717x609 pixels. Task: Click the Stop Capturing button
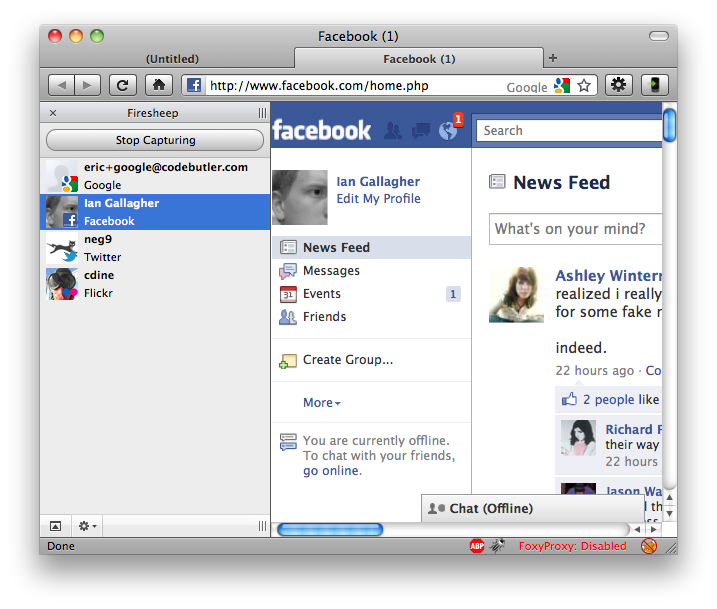[155, 140]
